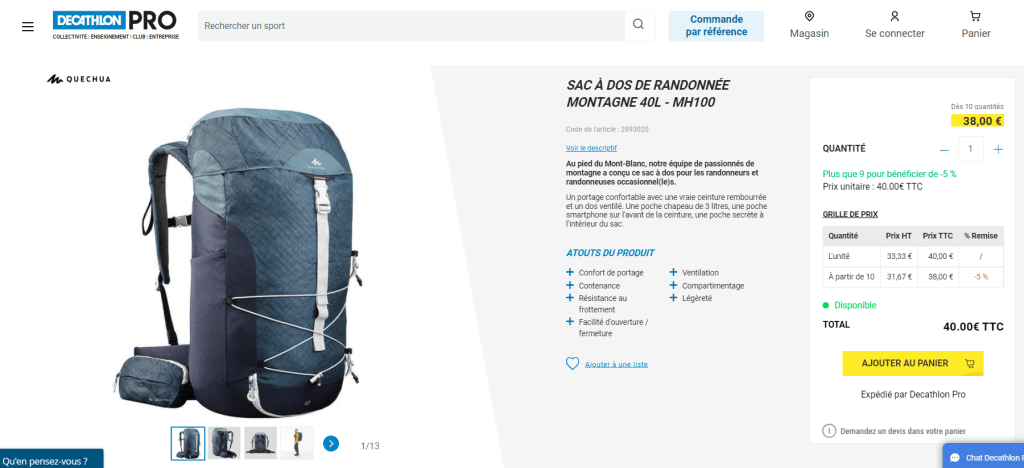Image resolution: width=1024 pixels, height=468 pixels.
Task: Open the Panier cart icon
Action: [976, 17]
